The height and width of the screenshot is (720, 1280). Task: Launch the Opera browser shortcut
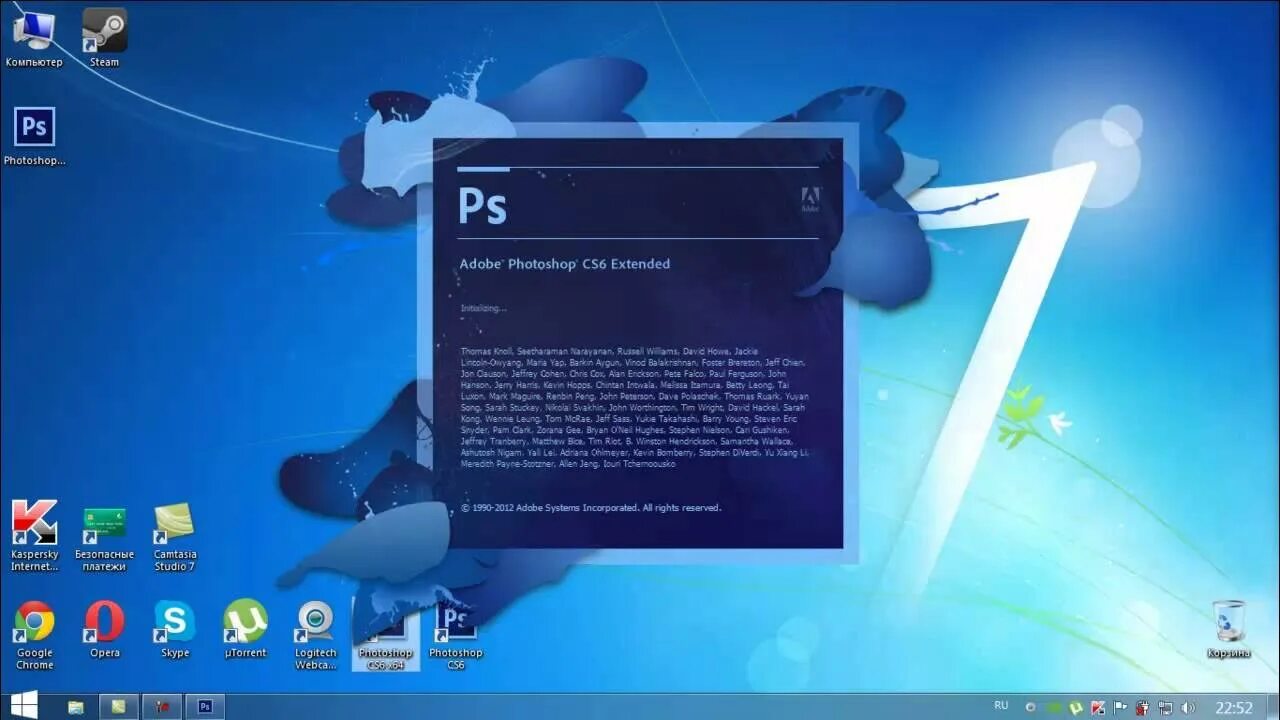tap(104, 629)
